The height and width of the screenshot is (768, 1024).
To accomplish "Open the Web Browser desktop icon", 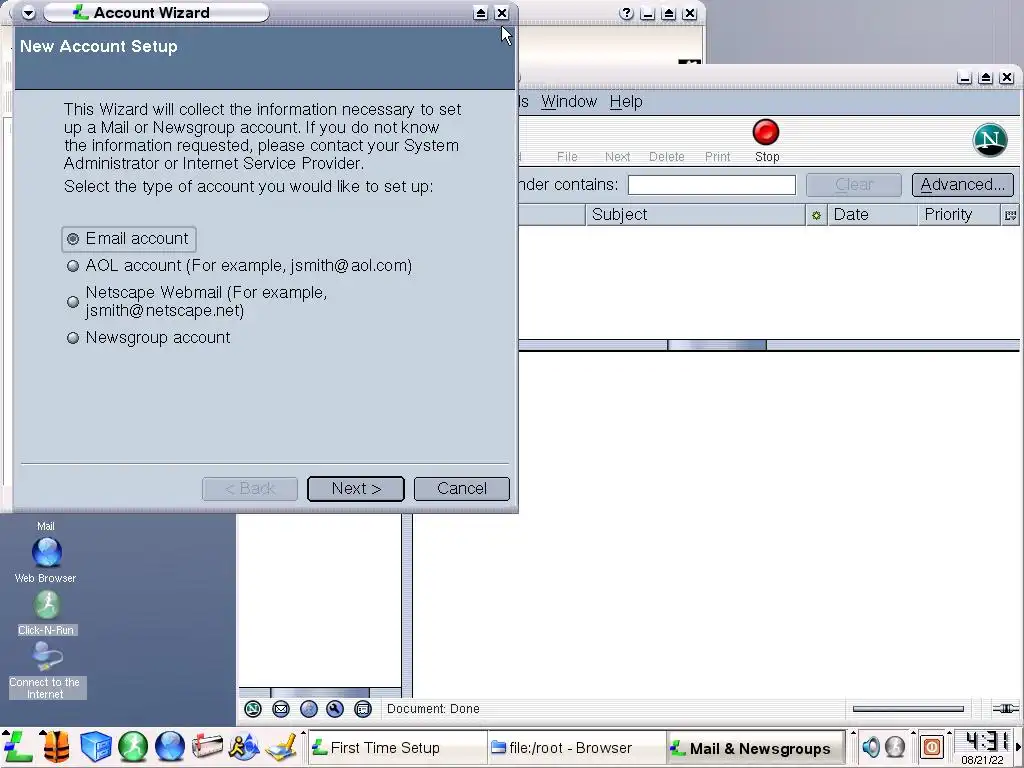I will pos(46,560).
